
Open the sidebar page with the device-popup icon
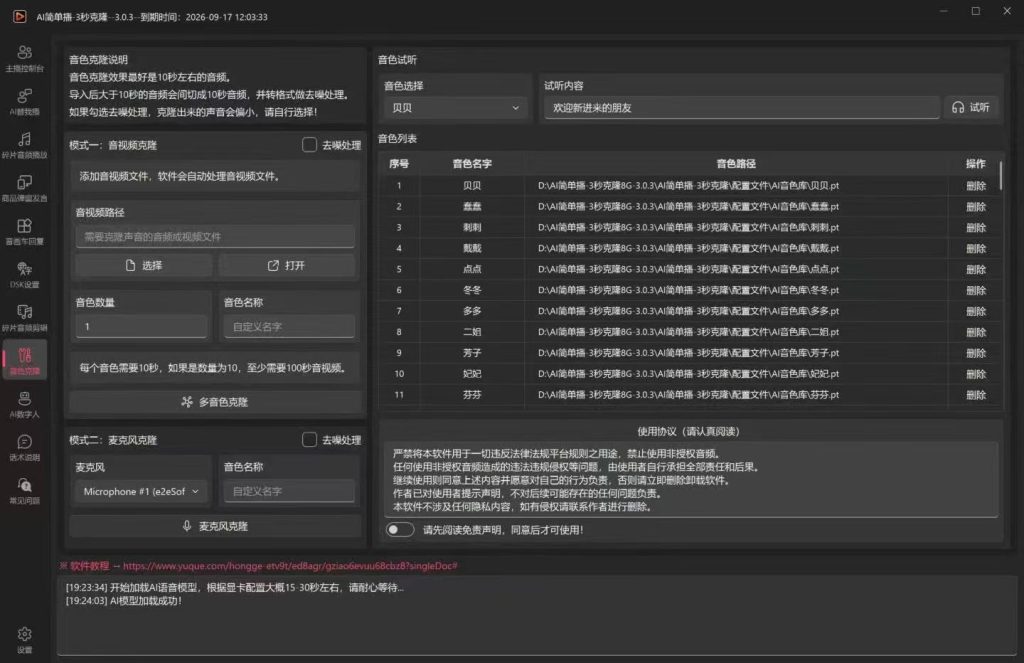(25, 188)
